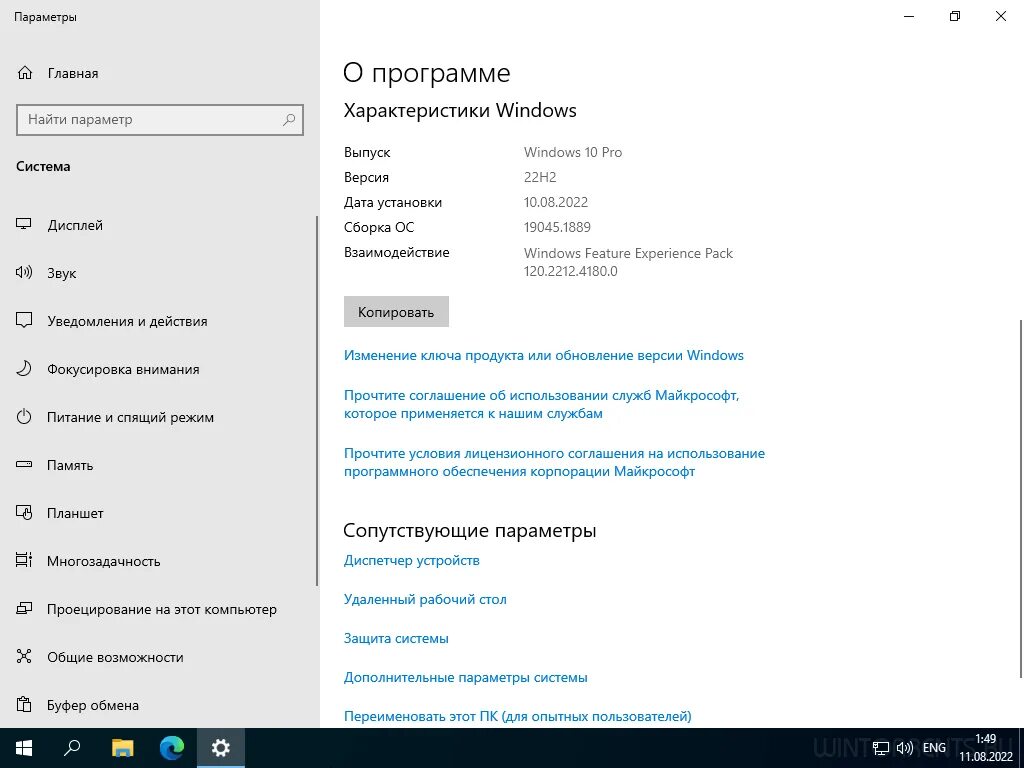Open the Буфер обмена clipboard icon
The image size is (1024, 768).
[x=24, y=705]
